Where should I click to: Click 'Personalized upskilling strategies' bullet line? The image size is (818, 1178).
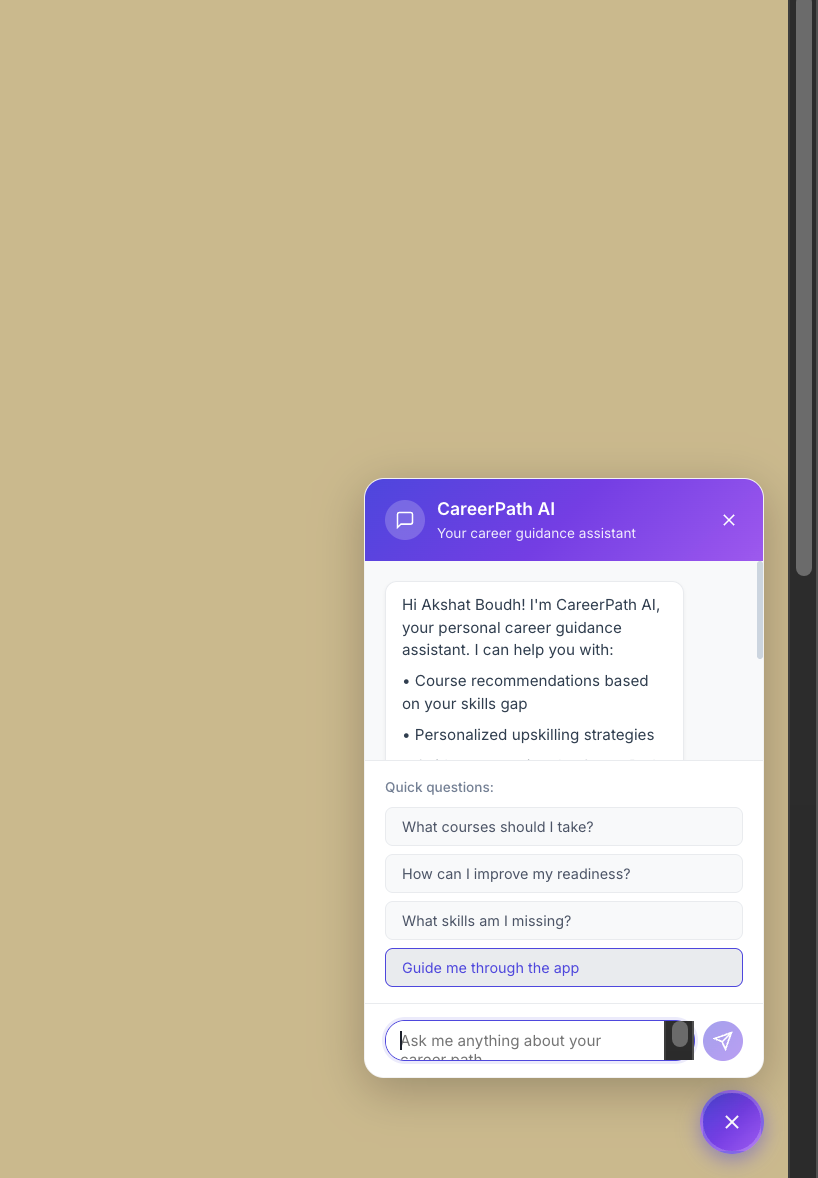[x=528, y=735]
